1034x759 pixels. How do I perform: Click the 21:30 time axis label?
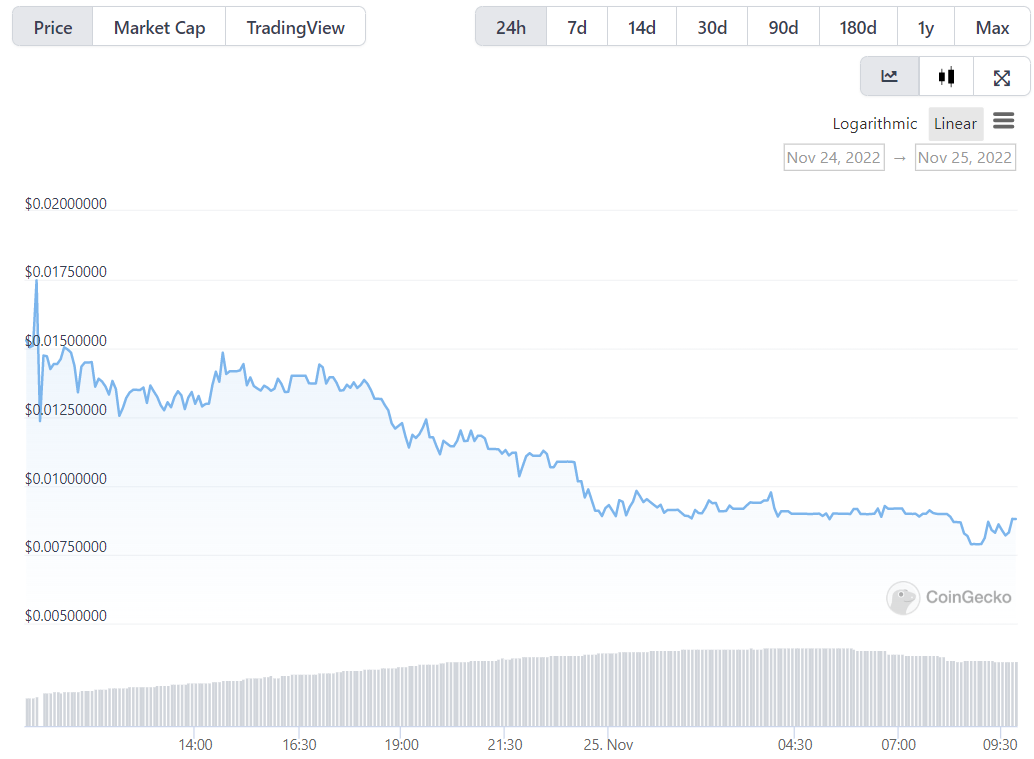tap(505, 744)
